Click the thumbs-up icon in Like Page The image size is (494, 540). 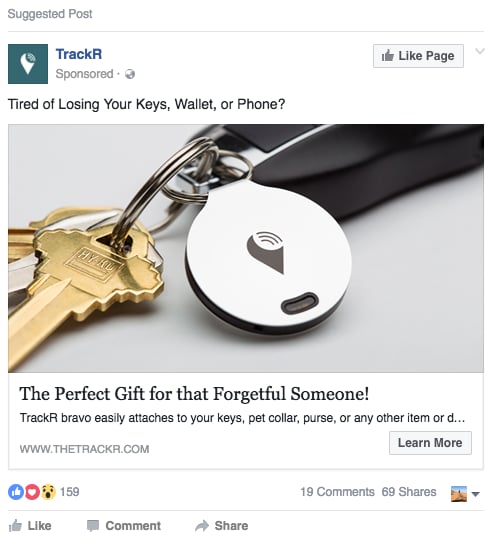click(388, 56)
